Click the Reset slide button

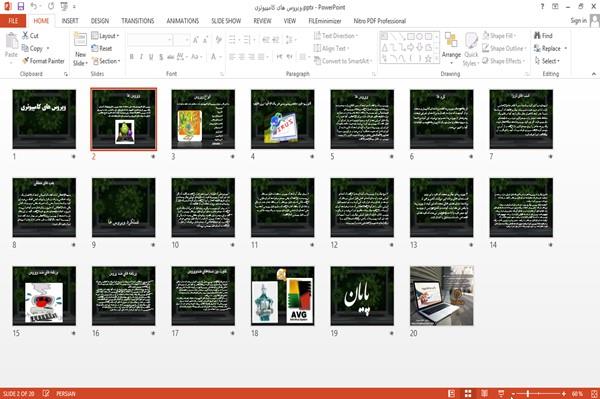click(x=102, y=48)
